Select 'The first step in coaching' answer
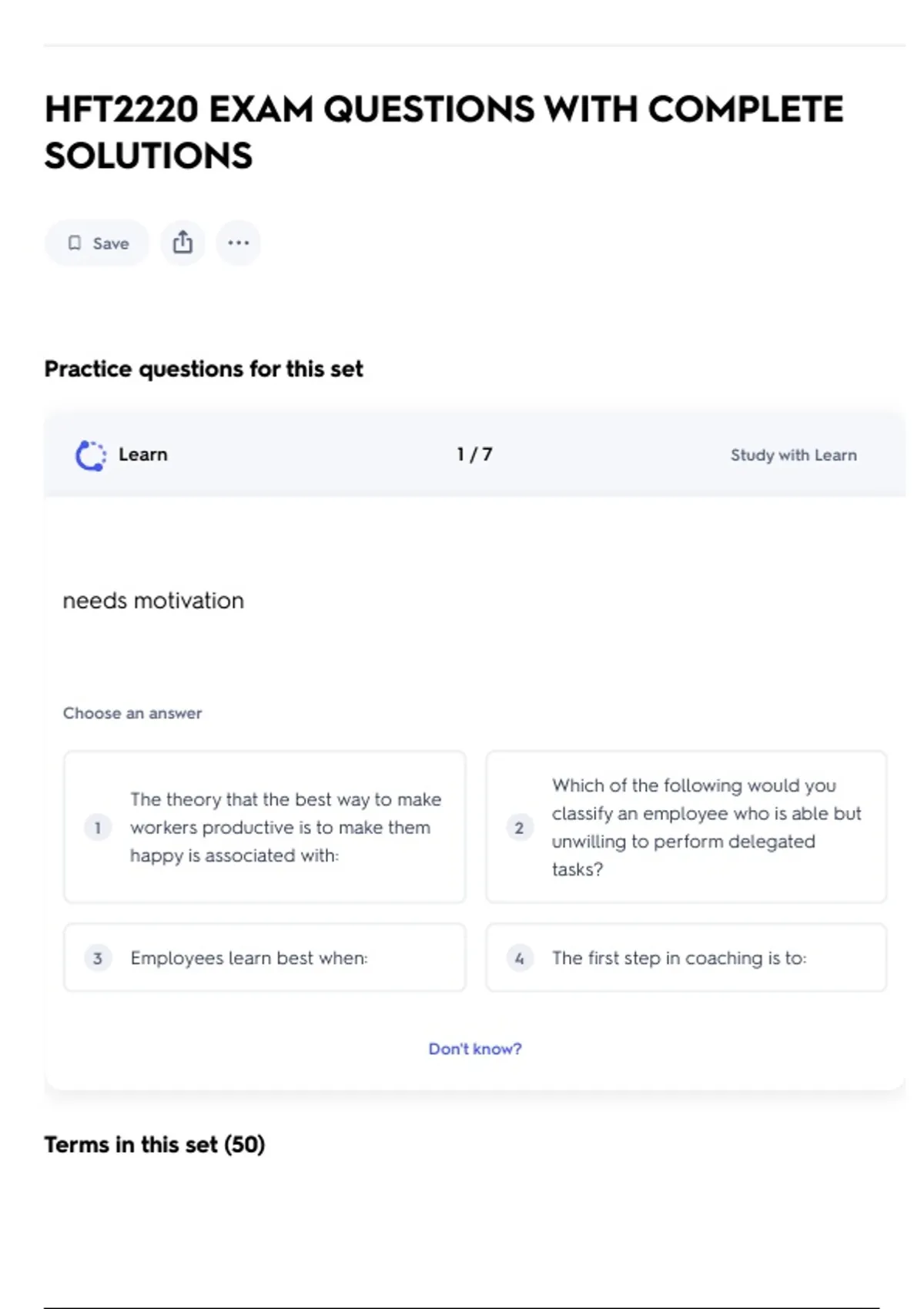This screenshot has height=1309, width=924. point(678,958)
